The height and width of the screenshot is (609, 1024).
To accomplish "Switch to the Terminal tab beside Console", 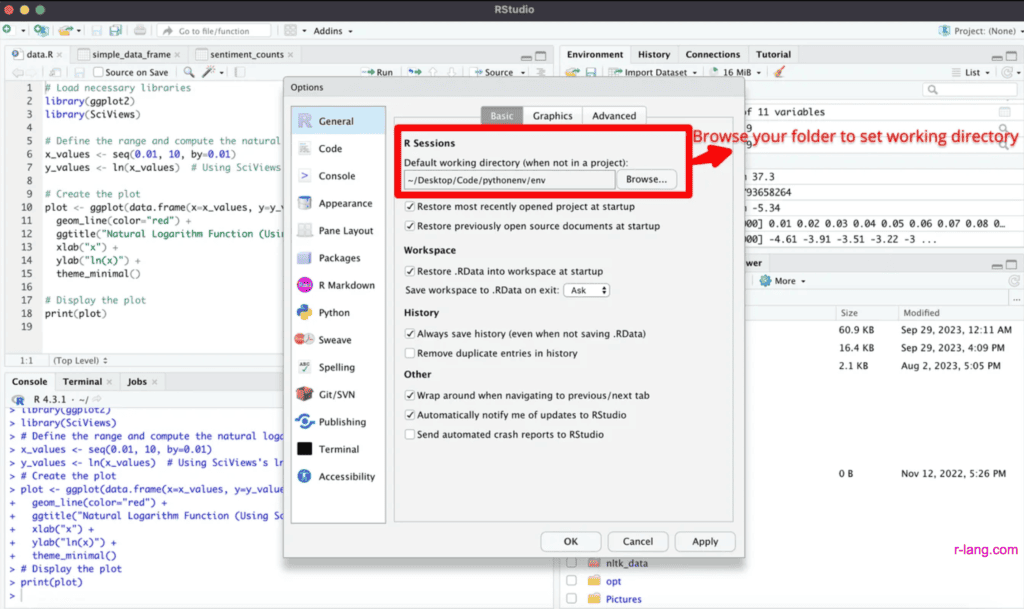I will [82, 381].
